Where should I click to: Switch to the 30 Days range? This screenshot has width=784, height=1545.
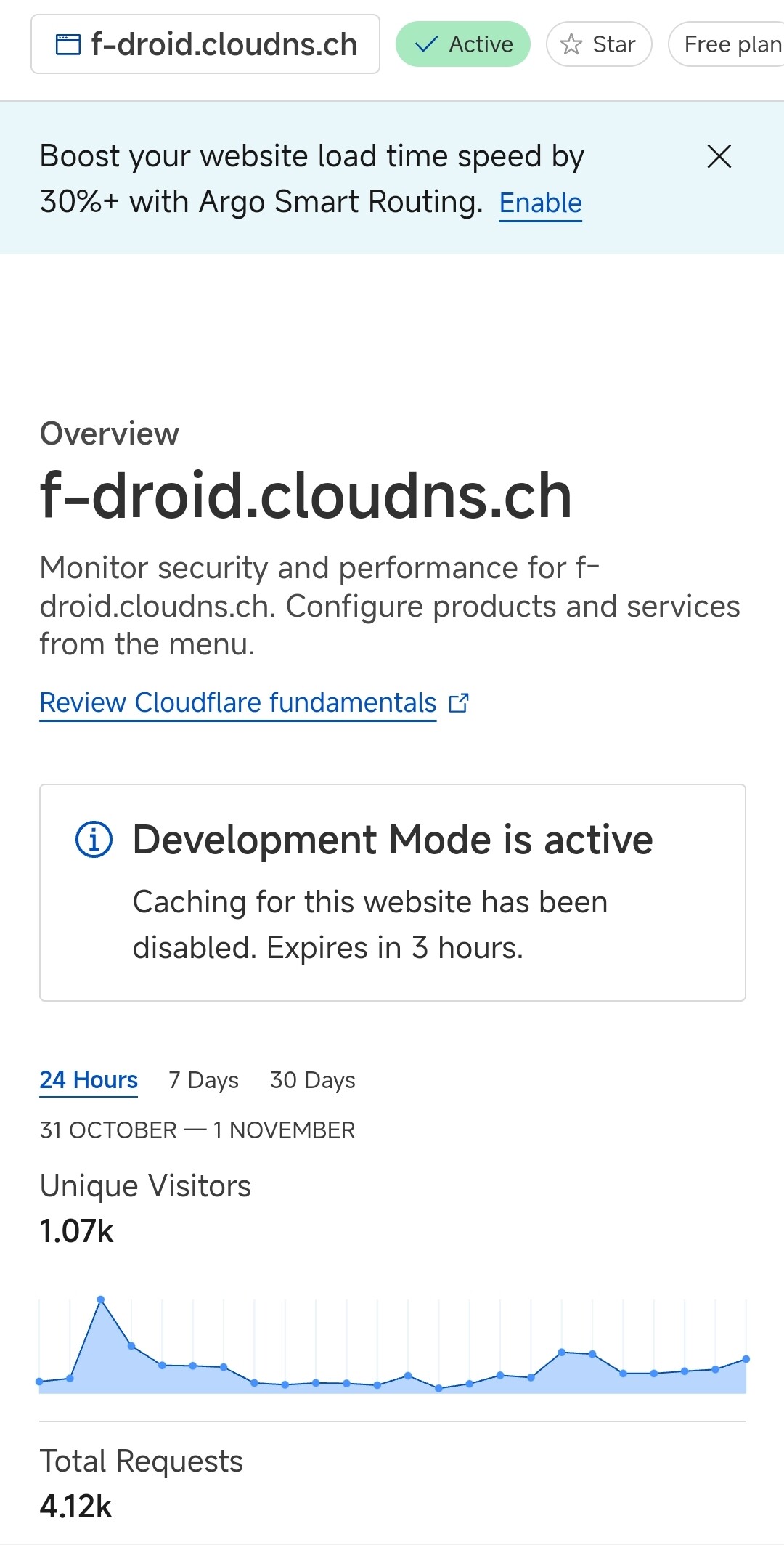[x=313, y=1080]
